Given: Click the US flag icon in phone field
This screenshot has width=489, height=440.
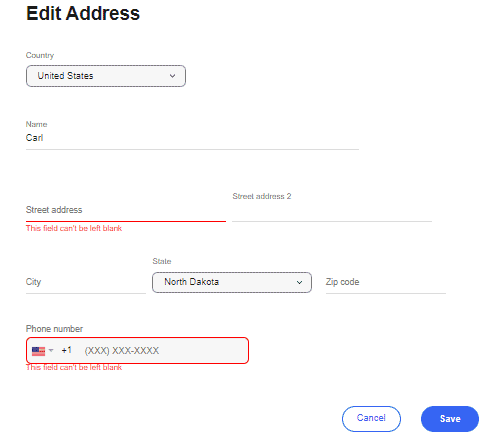Looking at the screenshot, I should 38,351.
